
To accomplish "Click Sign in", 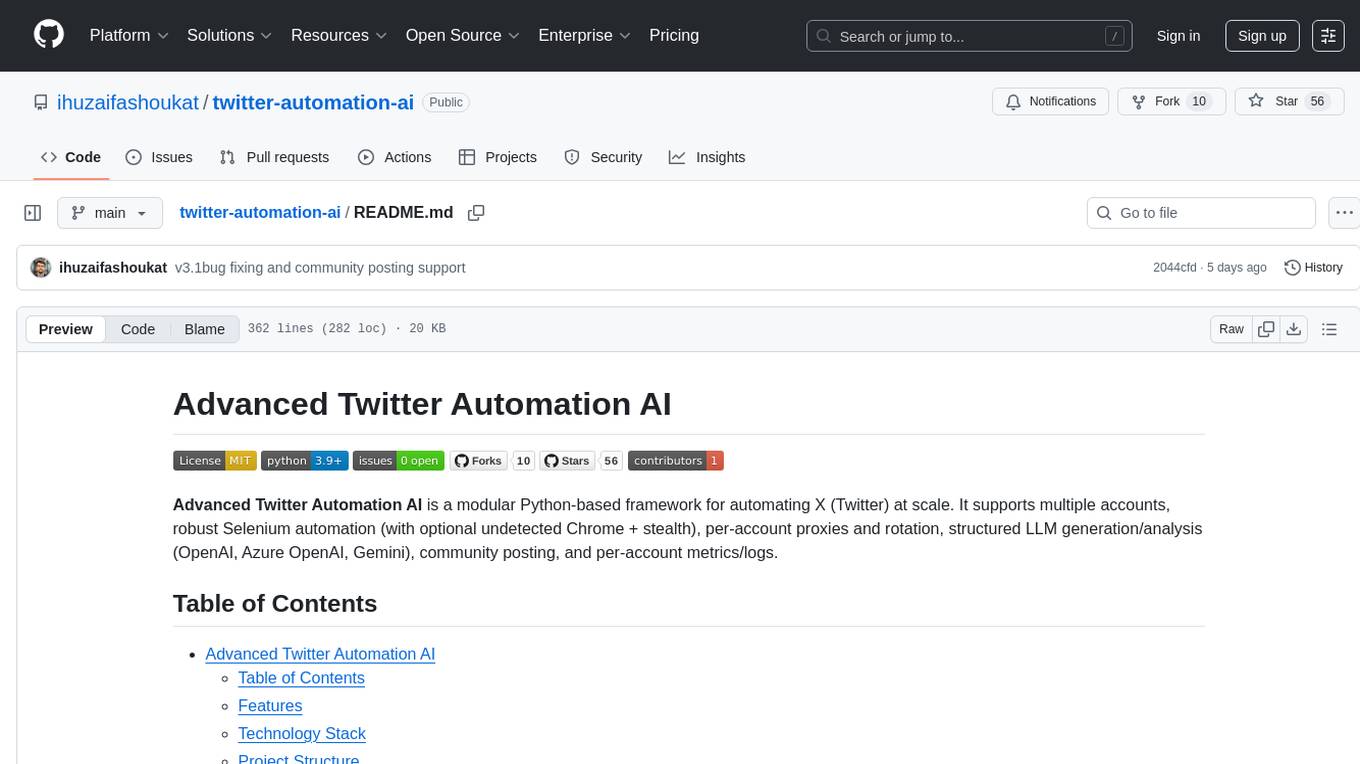I will point(1178,35).
